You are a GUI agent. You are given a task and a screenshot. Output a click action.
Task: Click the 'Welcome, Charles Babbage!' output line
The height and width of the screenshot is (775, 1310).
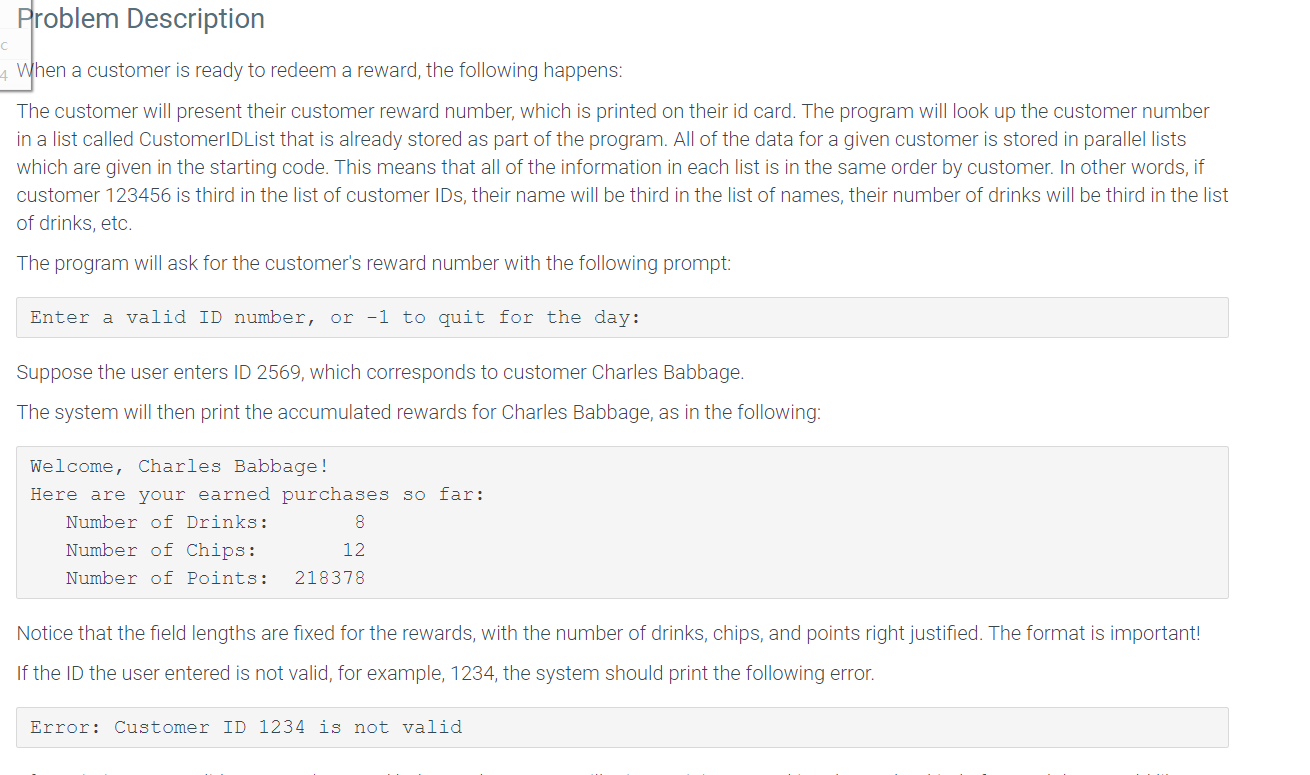pyautogui.click(x=179, y=466)
